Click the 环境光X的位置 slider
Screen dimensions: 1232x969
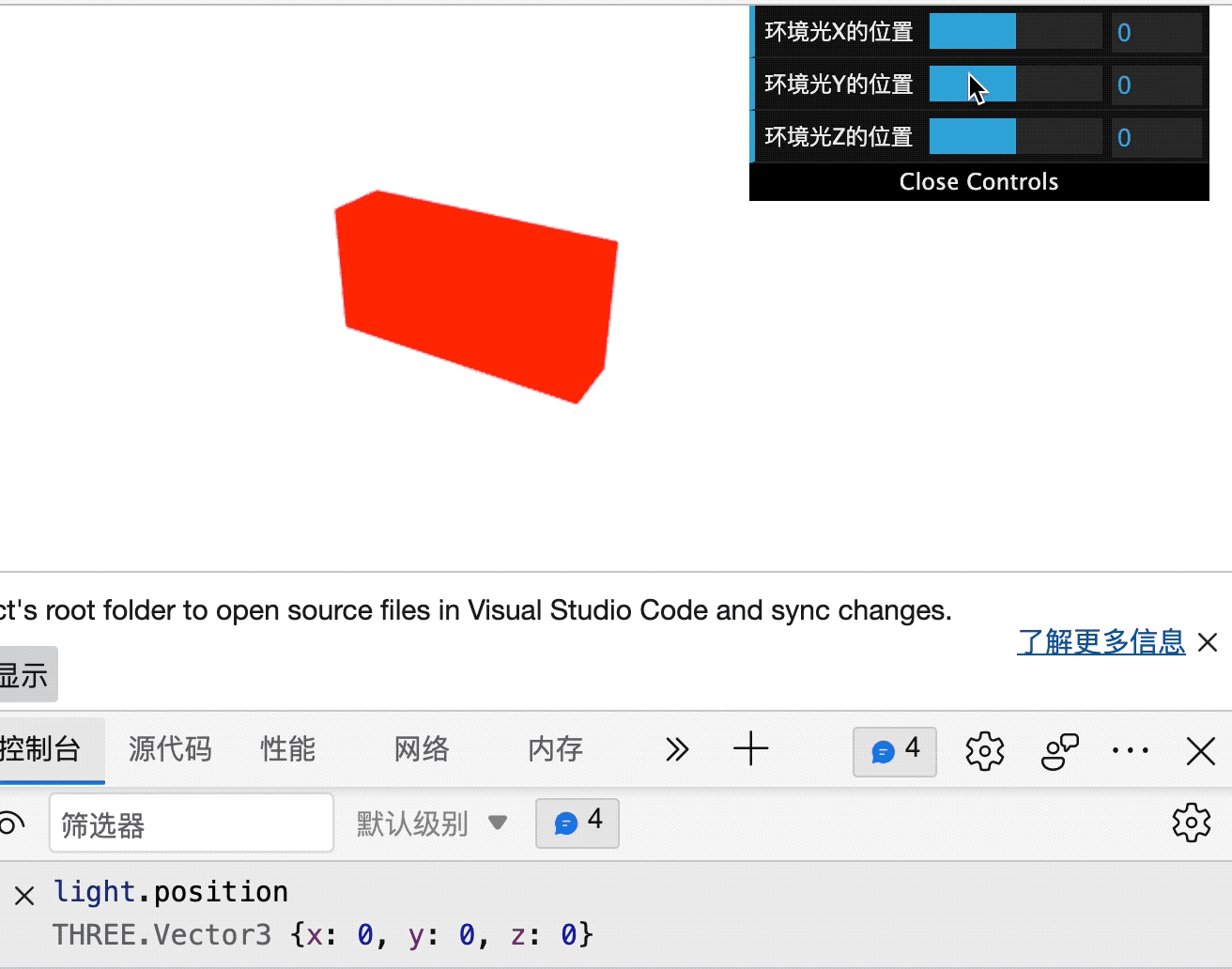coord(972,31)
